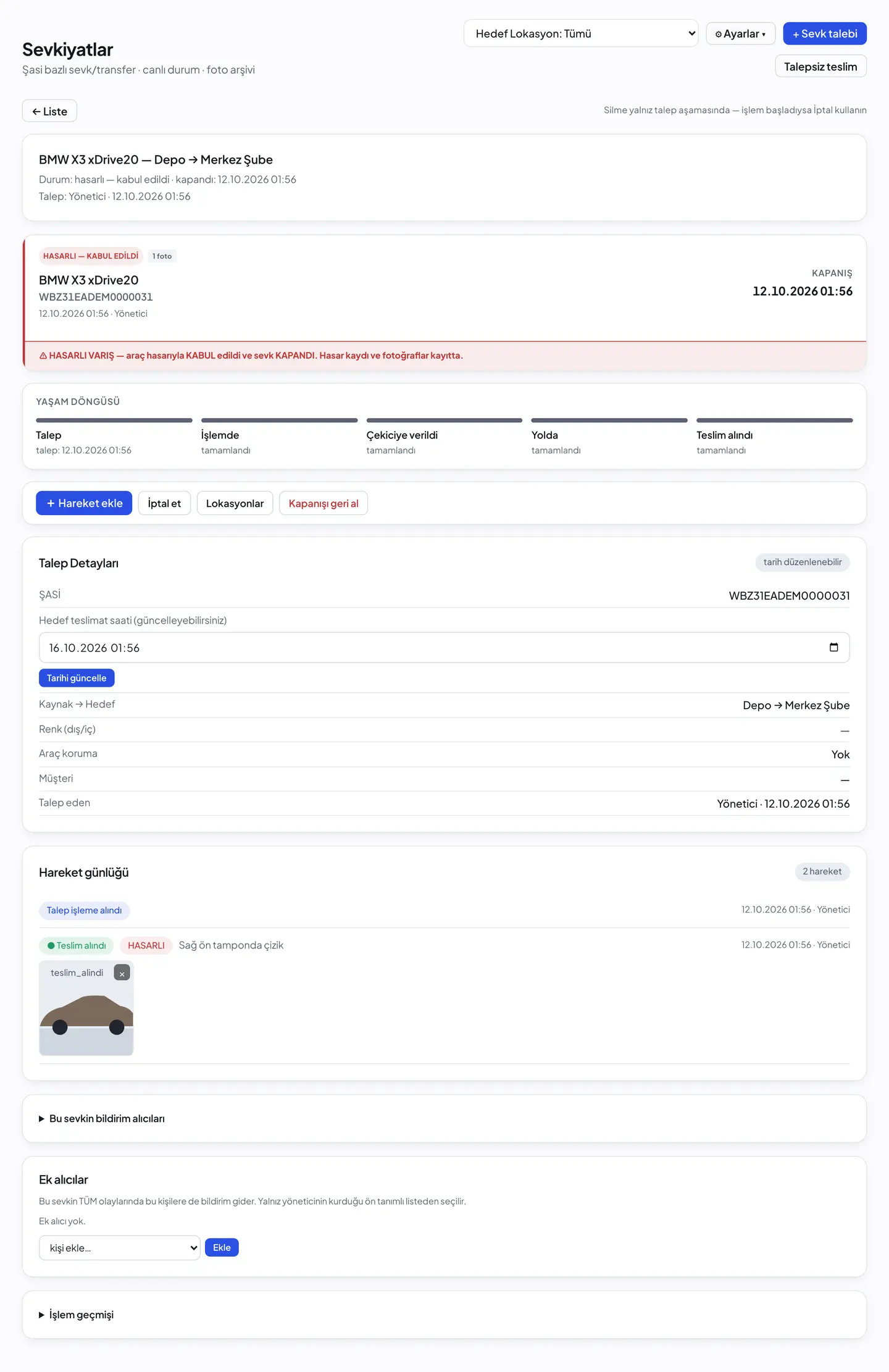Expand the İşlem geçmişi section
The width and height of the screenshot is (889, 1372).
point(77,1315)
